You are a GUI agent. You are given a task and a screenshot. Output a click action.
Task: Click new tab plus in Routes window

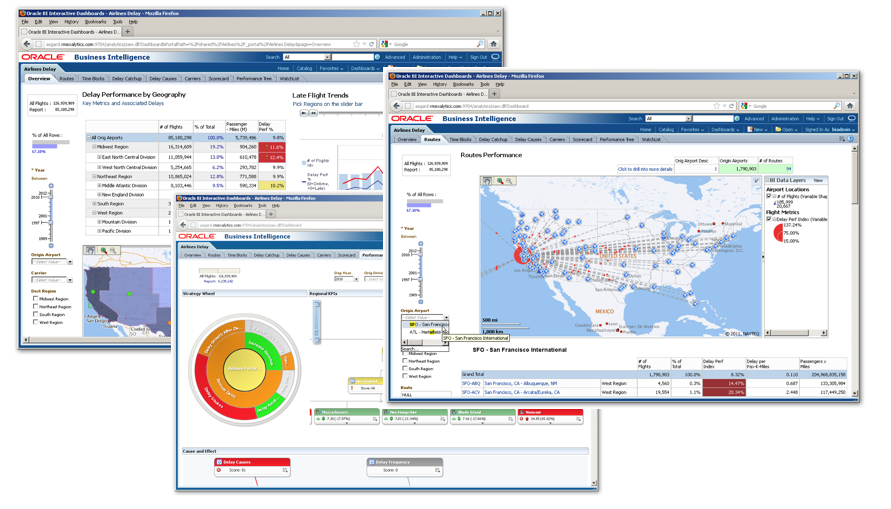pos(494,94)
